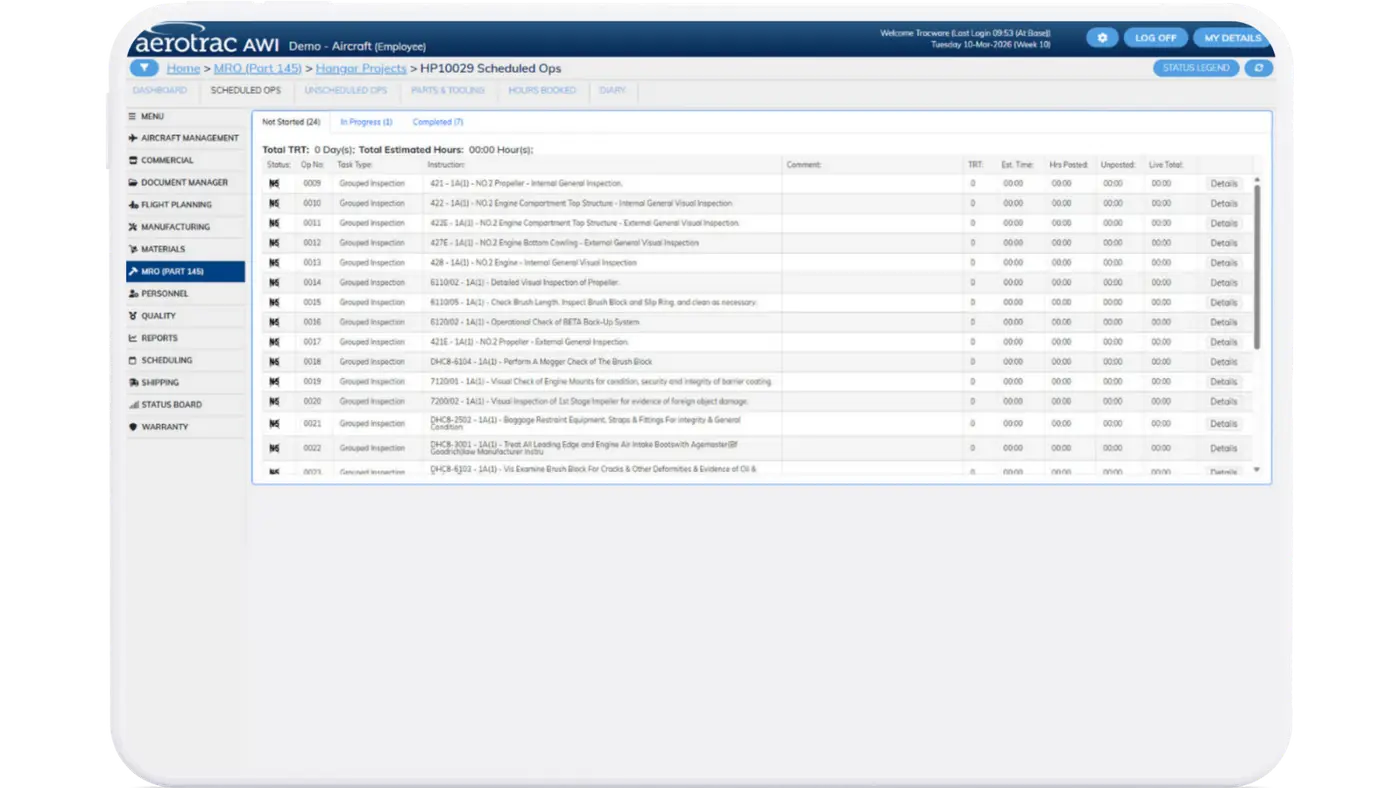This screenshot has width=1400, height=788.
Task: Click the Flight Planning sidebar icon
Action: pyautogui.click(x=133, y=205)
